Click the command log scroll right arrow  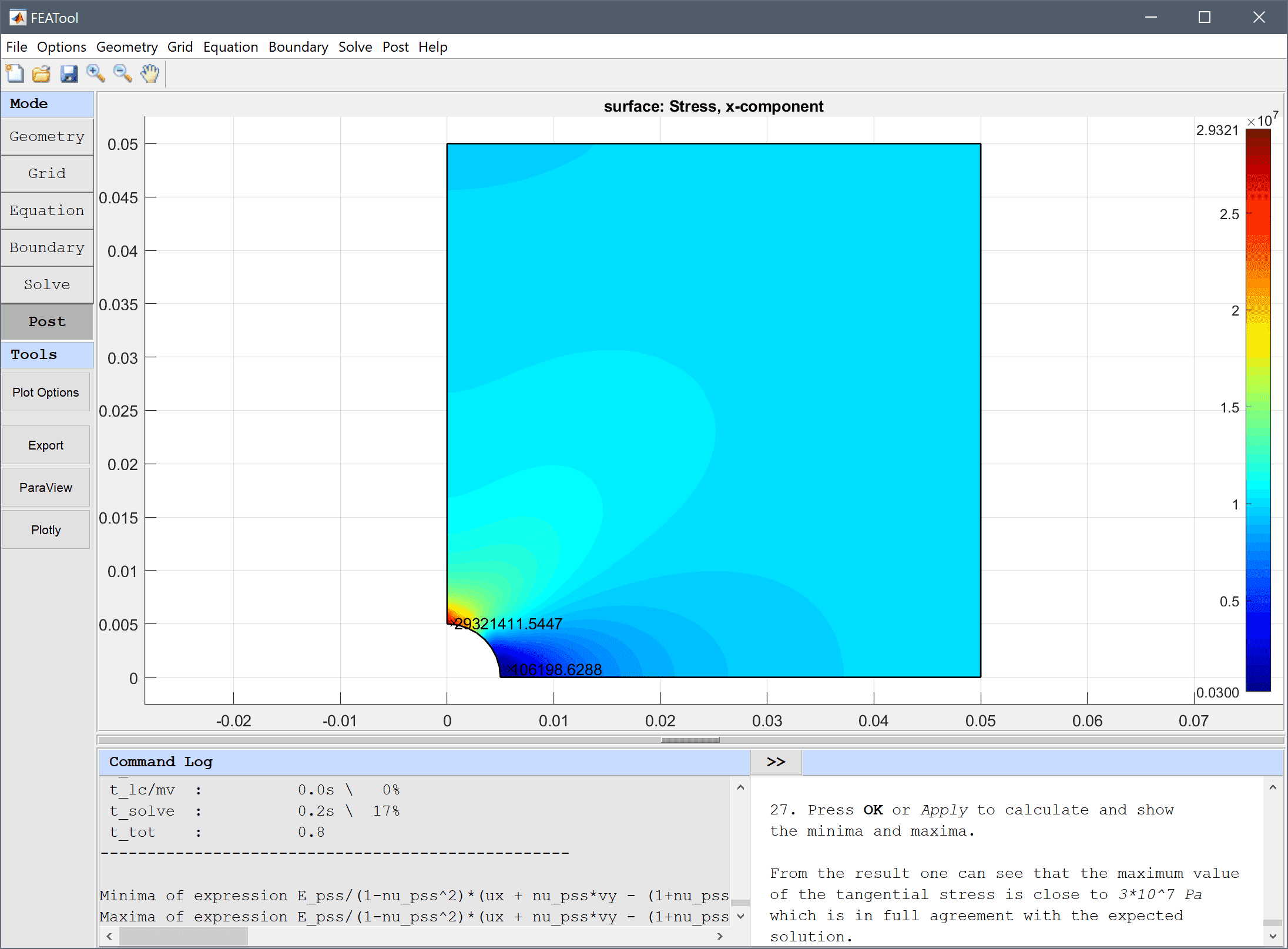(x=720, y=936)
